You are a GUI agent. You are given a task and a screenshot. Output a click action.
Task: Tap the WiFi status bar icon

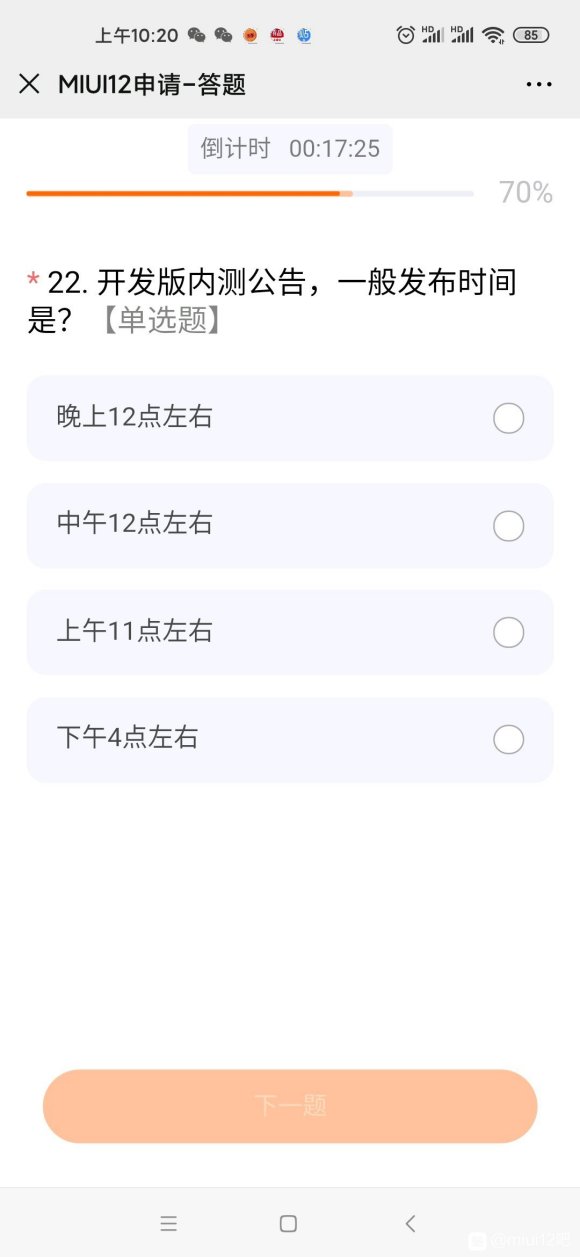tap(492, 35)
